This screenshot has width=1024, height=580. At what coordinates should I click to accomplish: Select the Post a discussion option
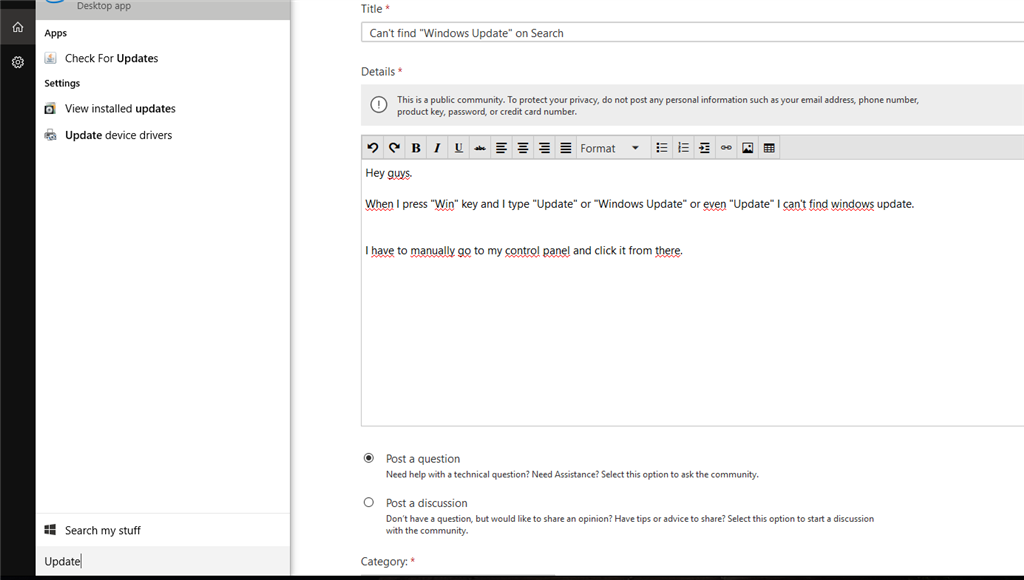click(x=369, y=502)
